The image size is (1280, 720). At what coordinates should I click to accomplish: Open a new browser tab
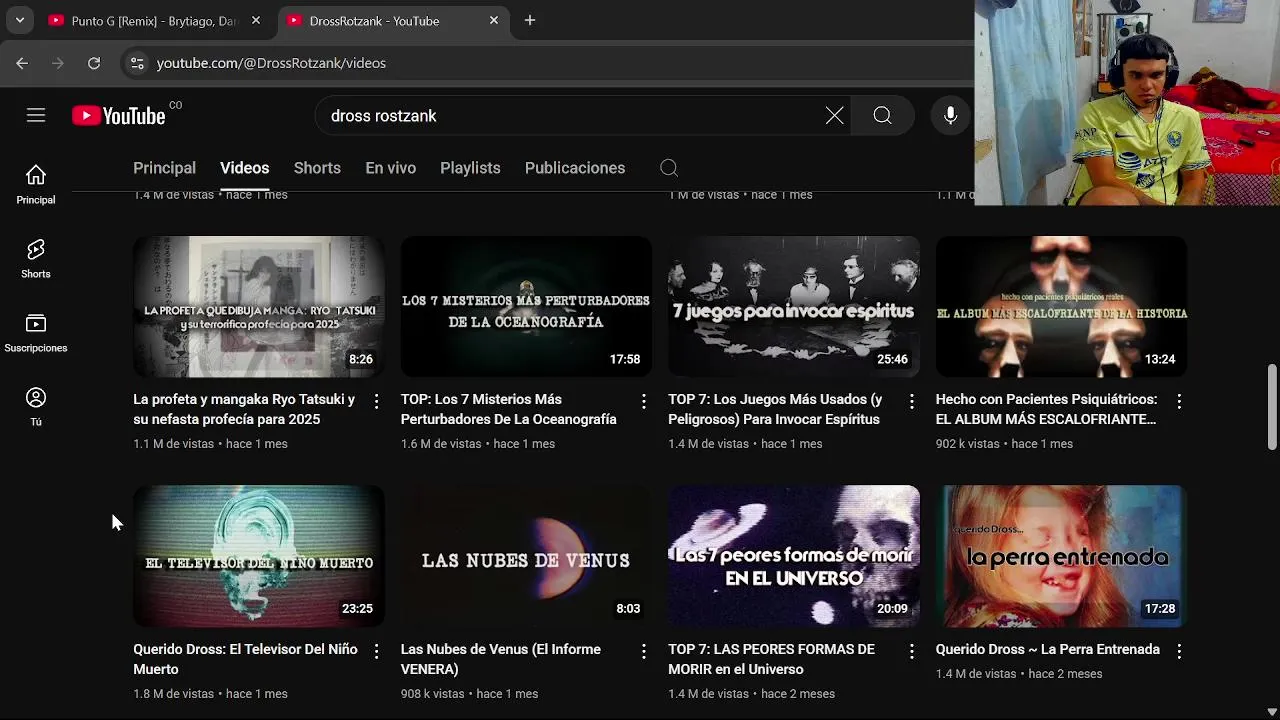530,20
